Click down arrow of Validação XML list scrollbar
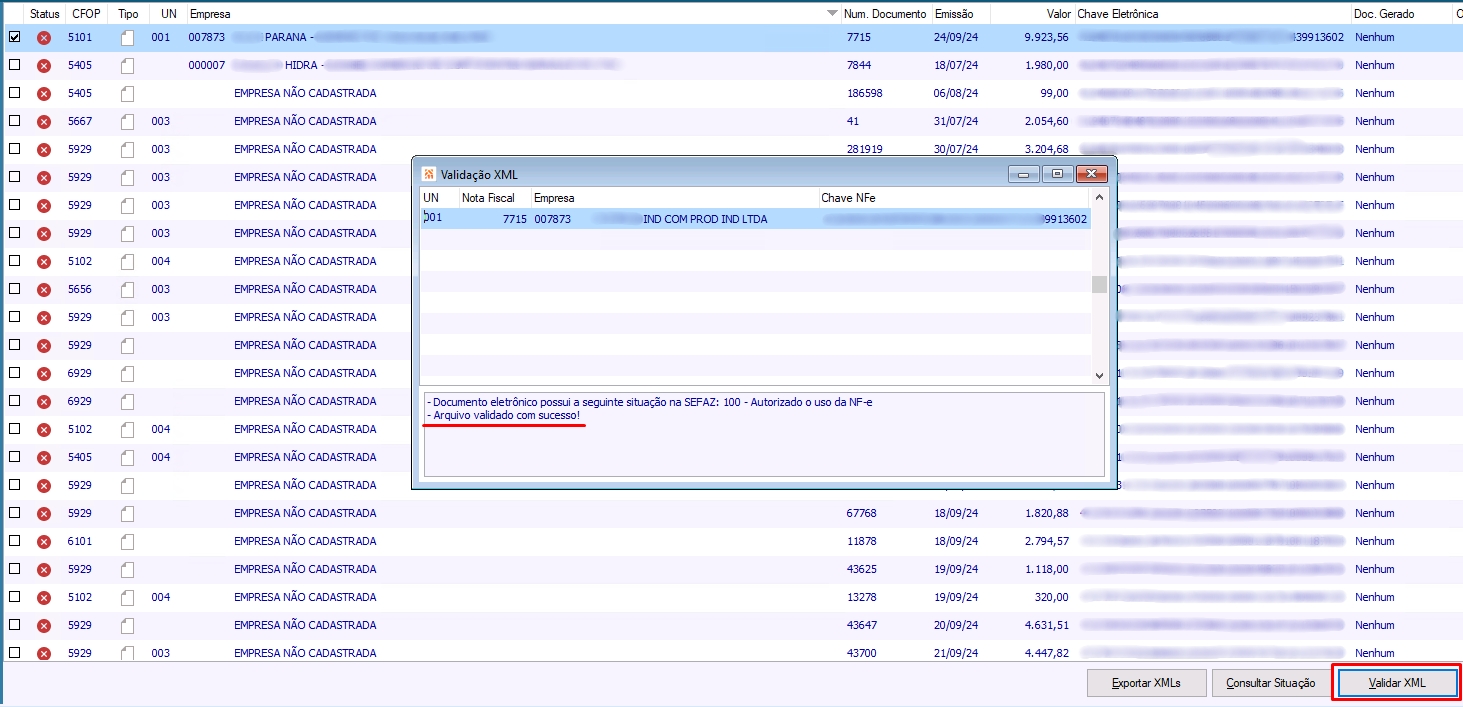This screenshot has width=1463, height=707. coord(1099,376)
